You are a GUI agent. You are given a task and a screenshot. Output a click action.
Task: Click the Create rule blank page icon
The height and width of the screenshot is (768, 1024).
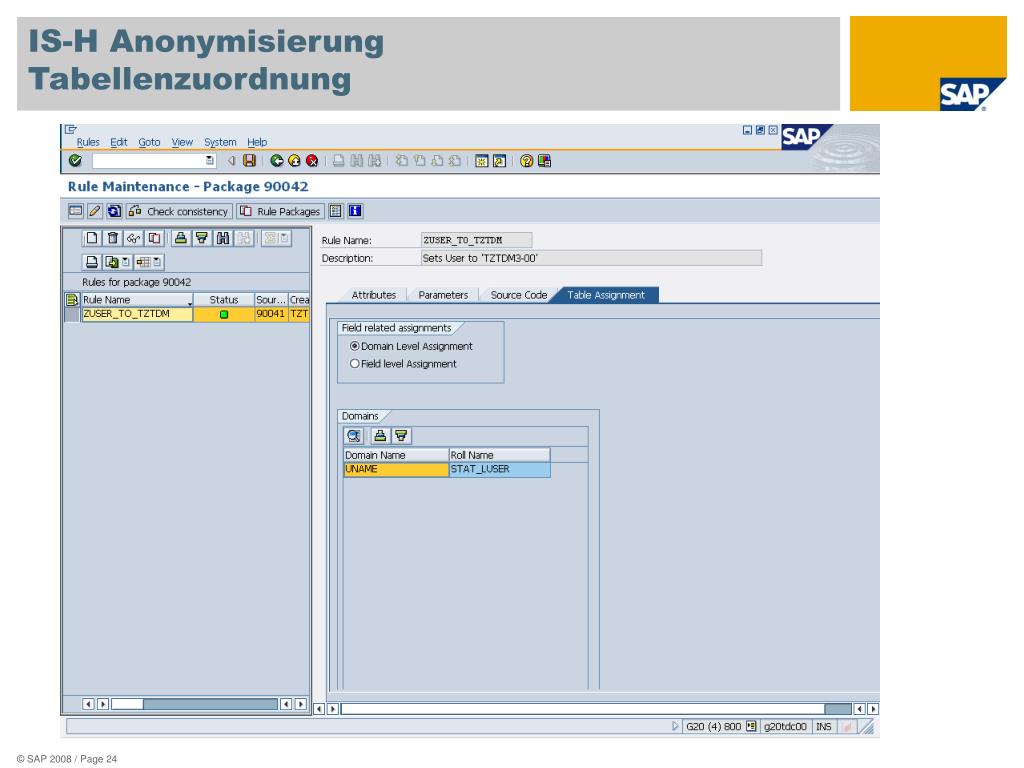click(x=92, y=238)
